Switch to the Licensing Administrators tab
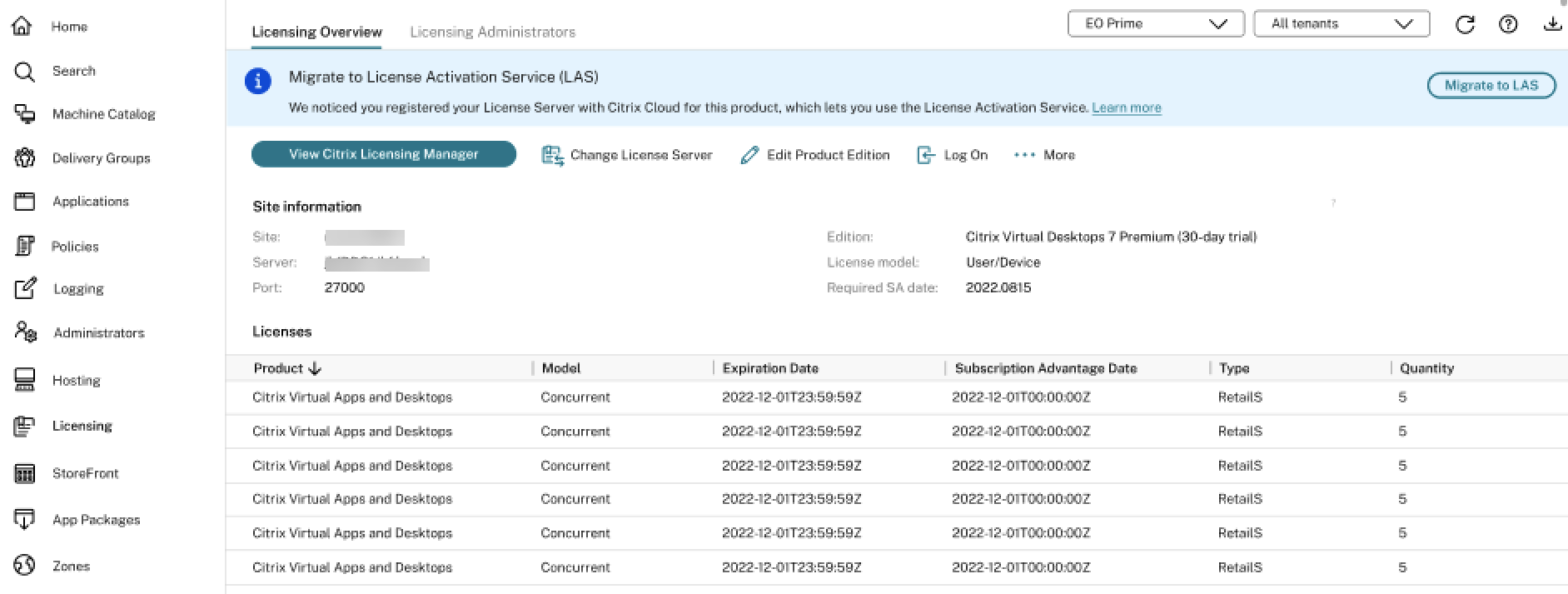Viewport: 1568px width, 594px height. [x=492, y=32]
